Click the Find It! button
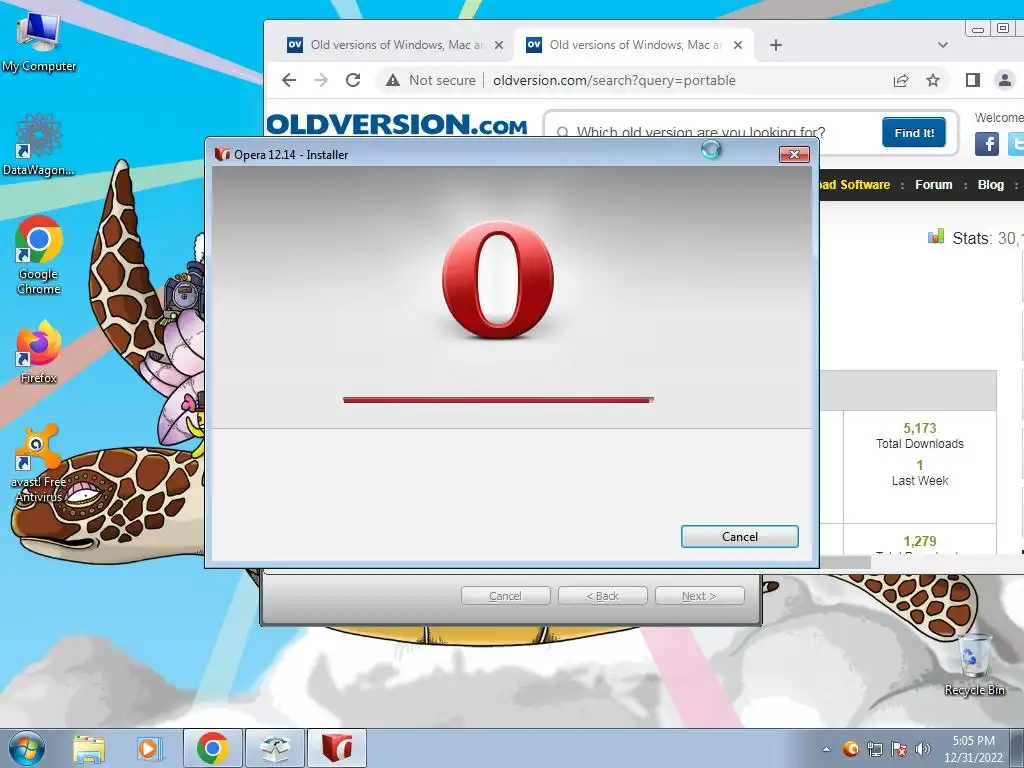The image size is (1024, 768). (914, 133)
